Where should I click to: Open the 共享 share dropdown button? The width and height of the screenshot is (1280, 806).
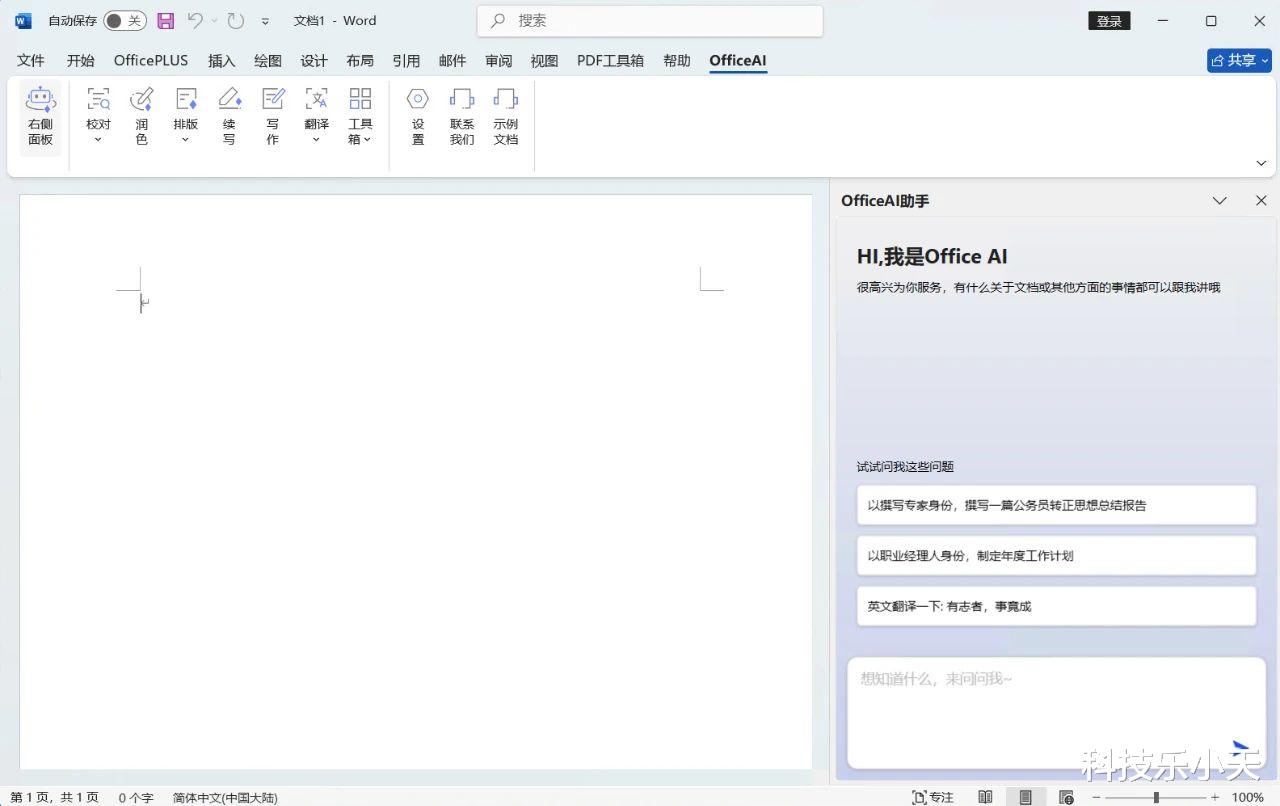(x=1239, y=61)
